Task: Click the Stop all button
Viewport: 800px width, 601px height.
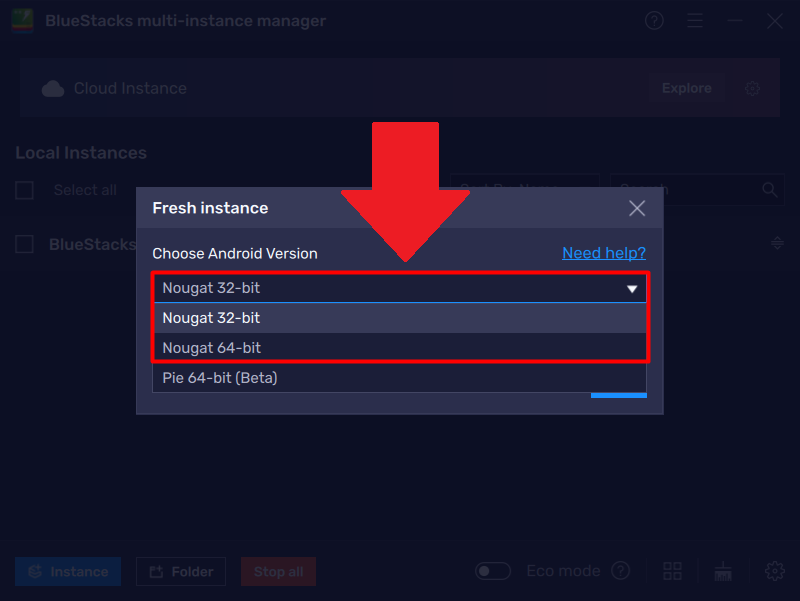Action: (x=279, y=571)
